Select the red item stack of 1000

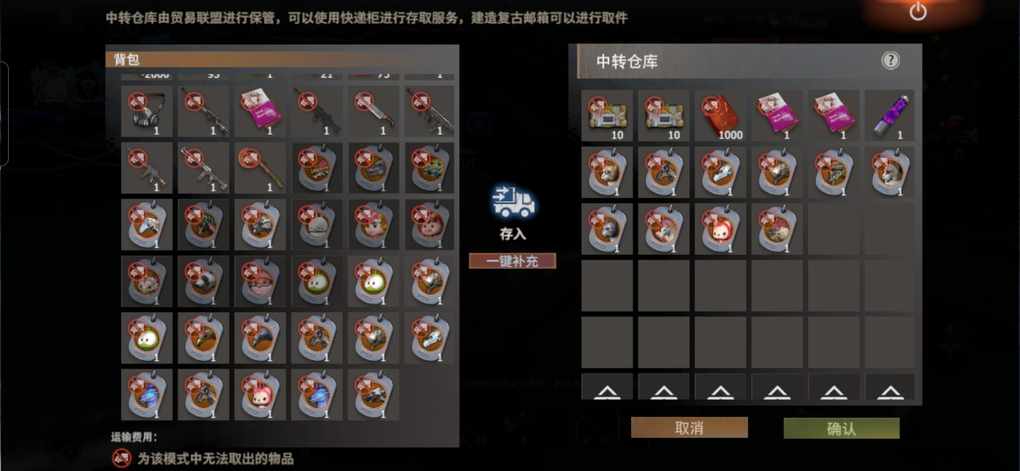point(719,115)
